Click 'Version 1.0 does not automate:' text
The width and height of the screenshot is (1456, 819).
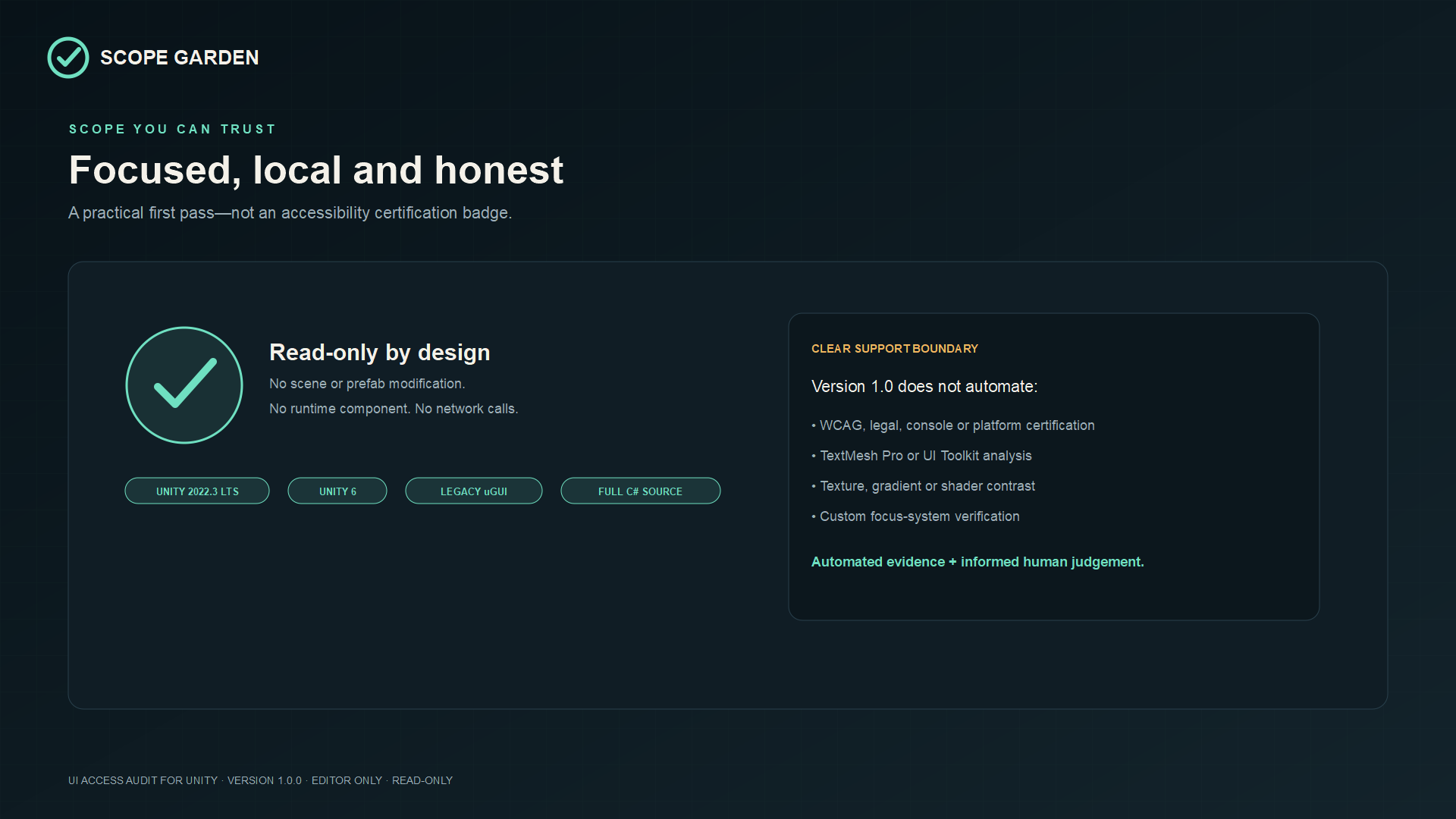[x=924, y=387]
